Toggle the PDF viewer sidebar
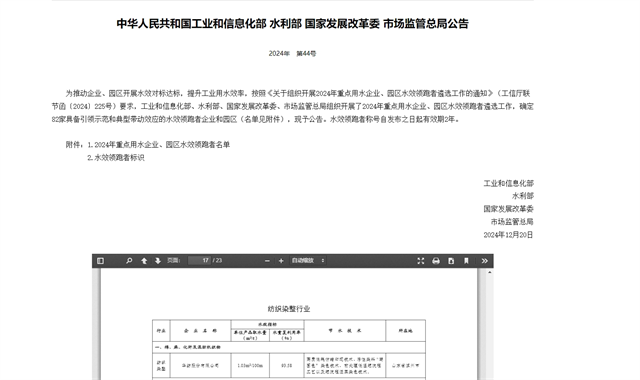 (100, 261)
